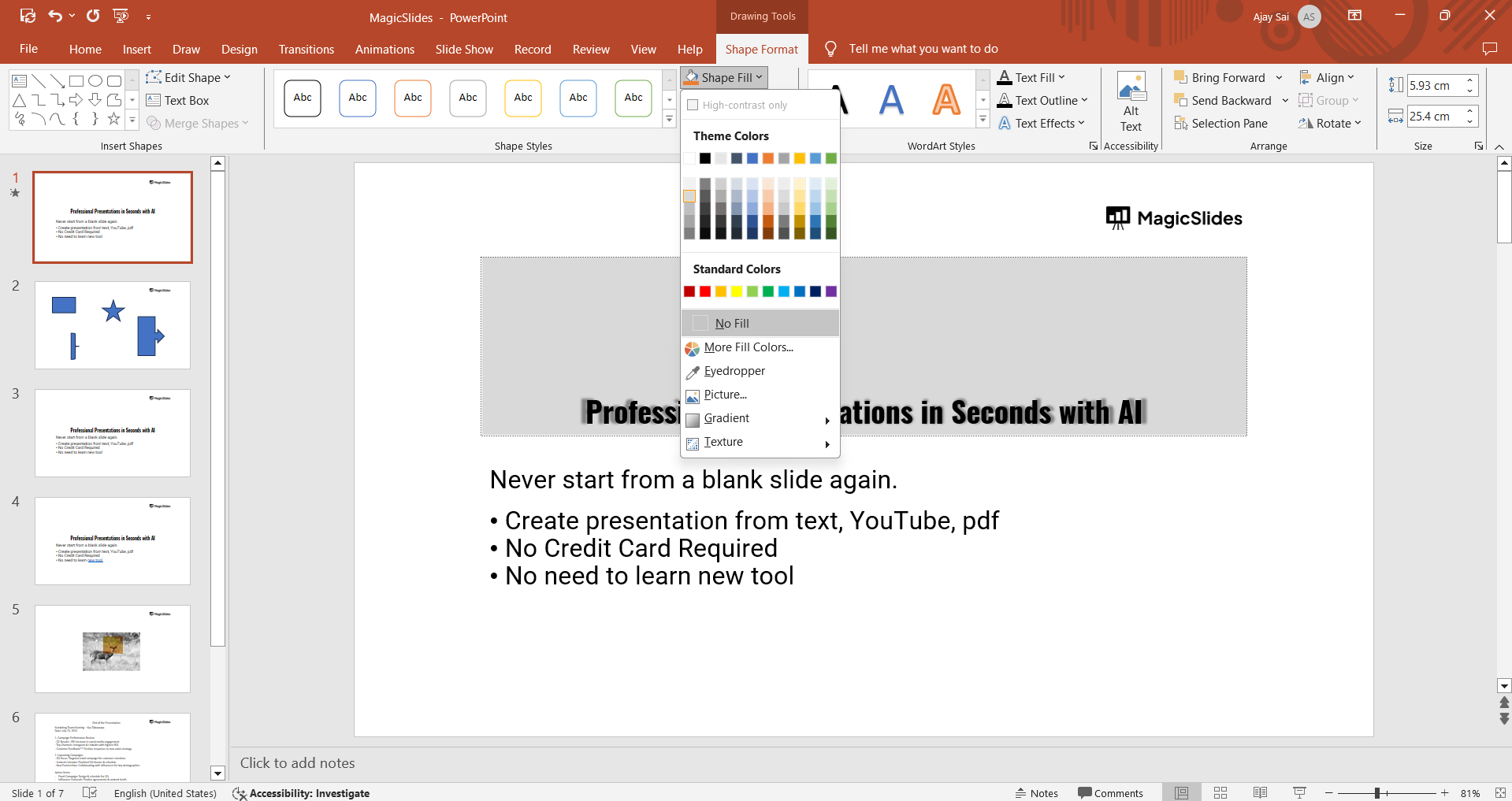Pick the standard Red color swatch

705,291
